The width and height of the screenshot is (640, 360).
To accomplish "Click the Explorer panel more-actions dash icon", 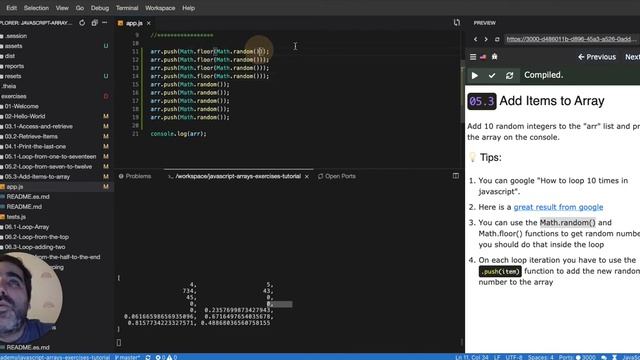I will (104, 23).
